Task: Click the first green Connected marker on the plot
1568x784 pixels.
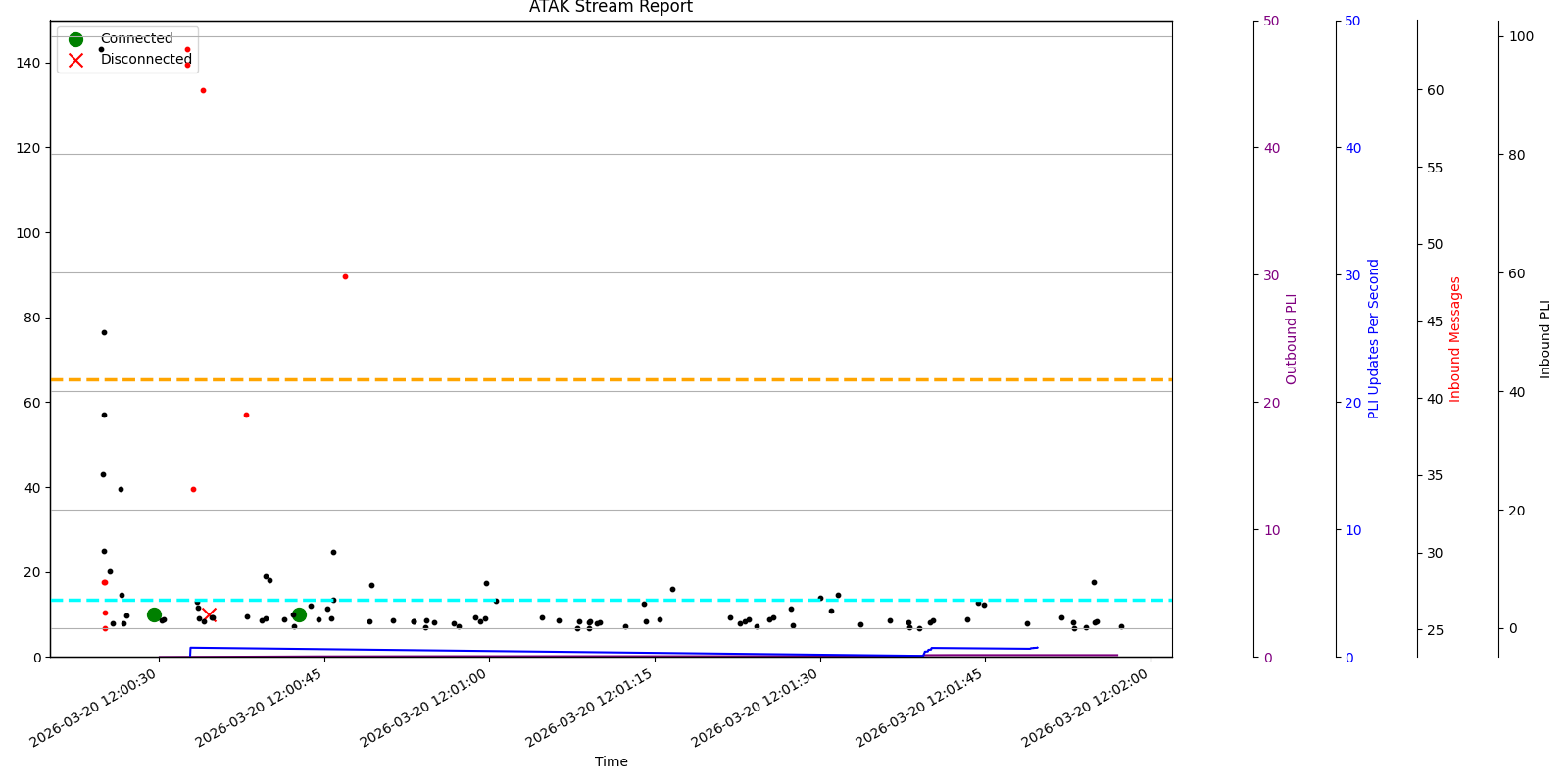Action: 154,614
